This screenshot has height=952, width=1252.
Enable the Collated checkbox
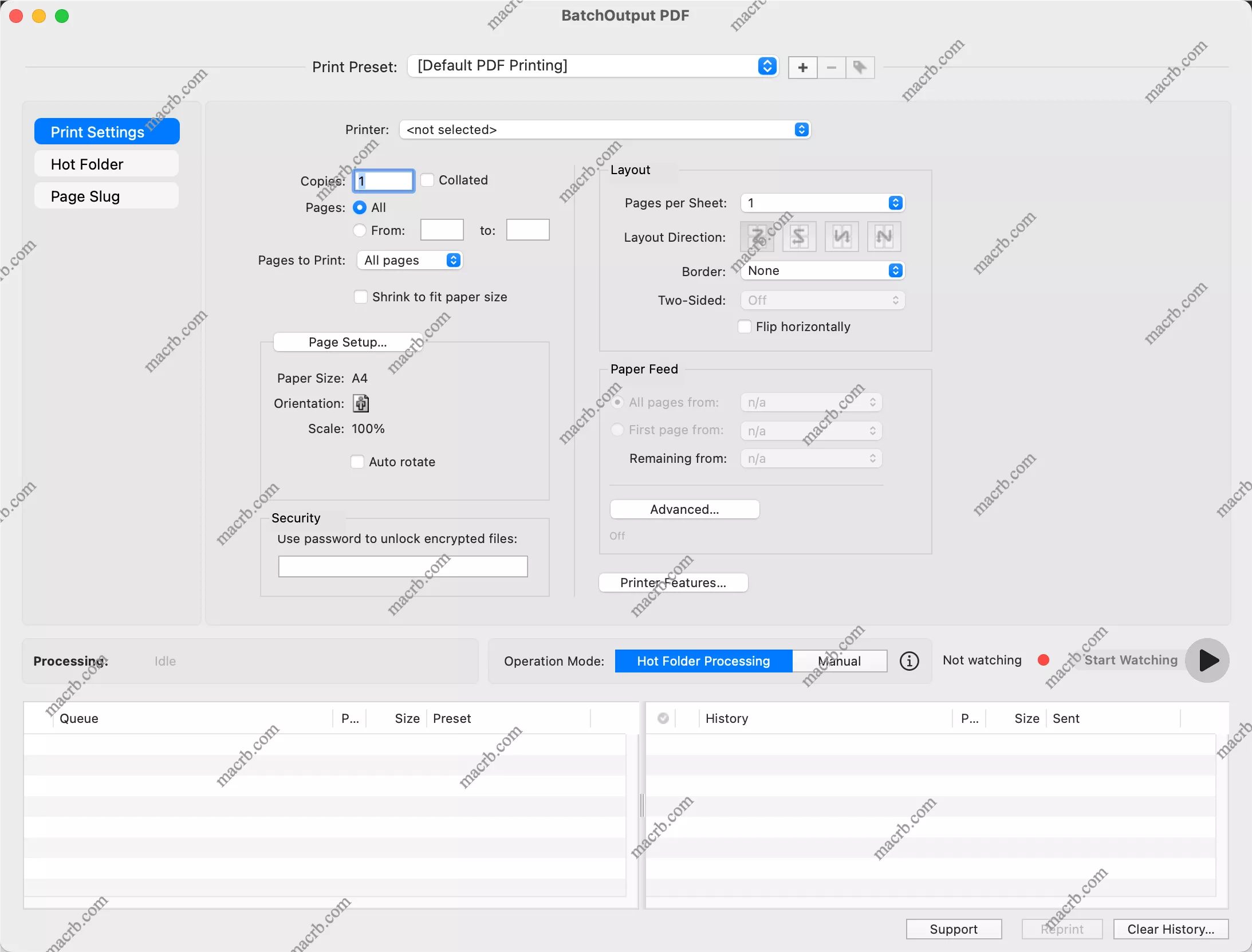point(427,180)
